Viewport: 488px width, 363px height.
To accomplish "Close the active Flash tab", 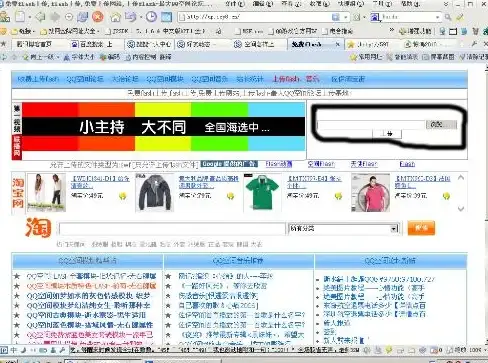I will point(337,44).
